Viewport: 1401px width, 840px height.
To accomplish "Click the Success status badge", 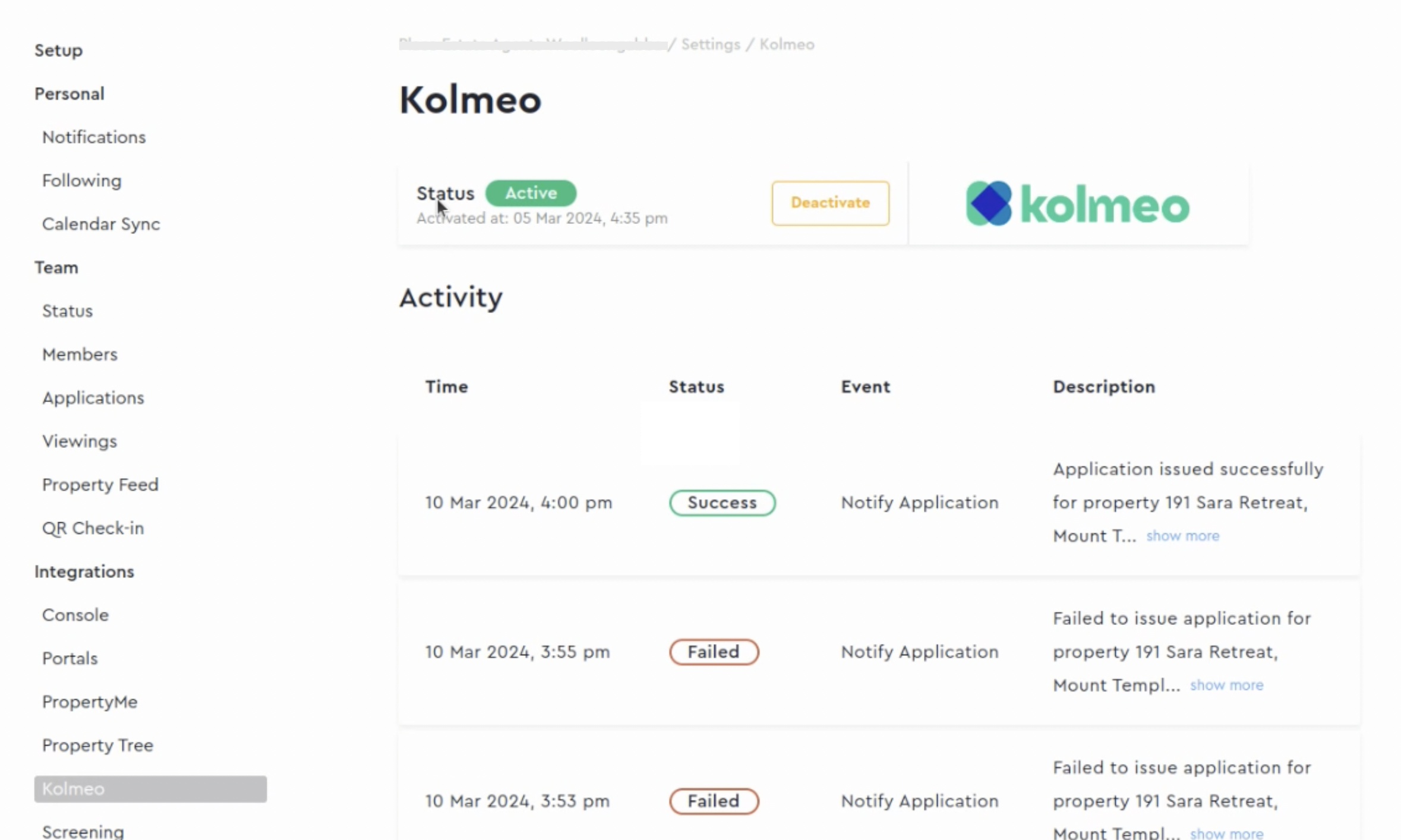I will pyautogui.click(x=722, y=503).
